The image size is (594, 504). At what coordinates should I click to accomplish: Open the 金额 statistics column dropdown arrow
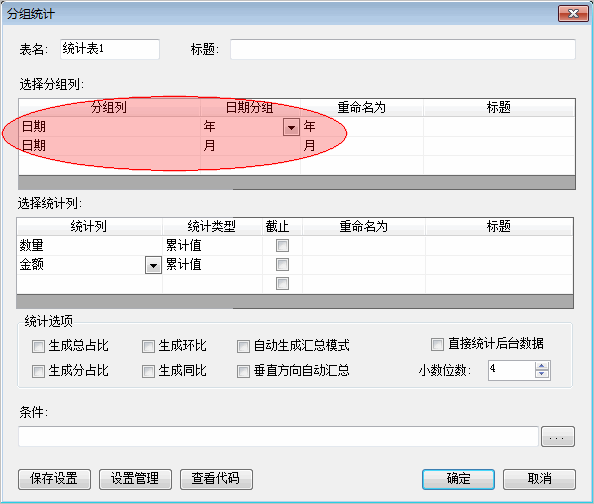pyautogui.click(x=153, y=265)
